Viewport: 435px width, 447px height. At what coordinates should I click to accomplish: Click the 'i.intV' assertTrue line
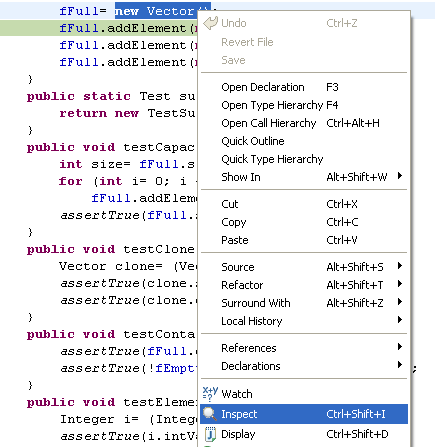coord(128,436)
